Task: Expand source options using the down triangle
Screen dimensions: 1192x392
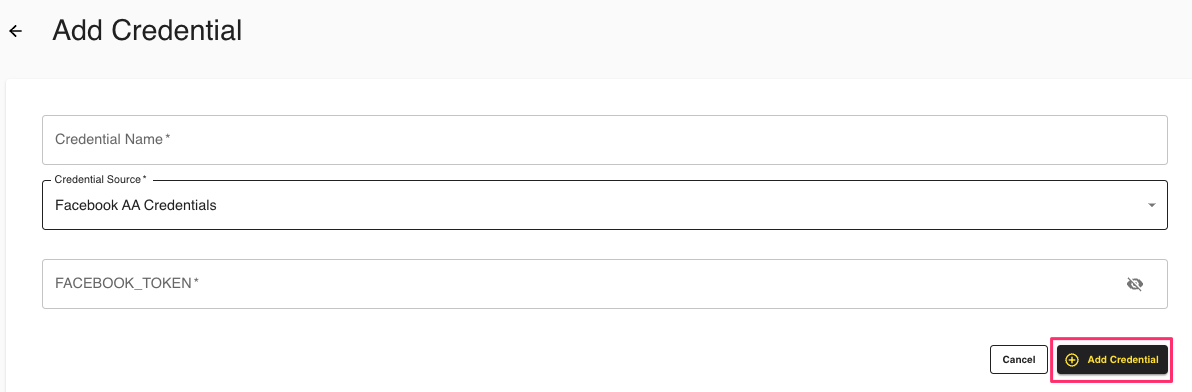Action: (1152, 205)
